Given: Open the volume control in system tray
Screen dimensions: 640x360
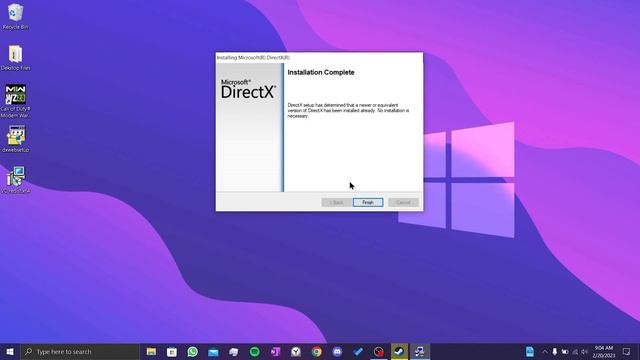Looking at the screenshot, I should click(x=584, y=352).
